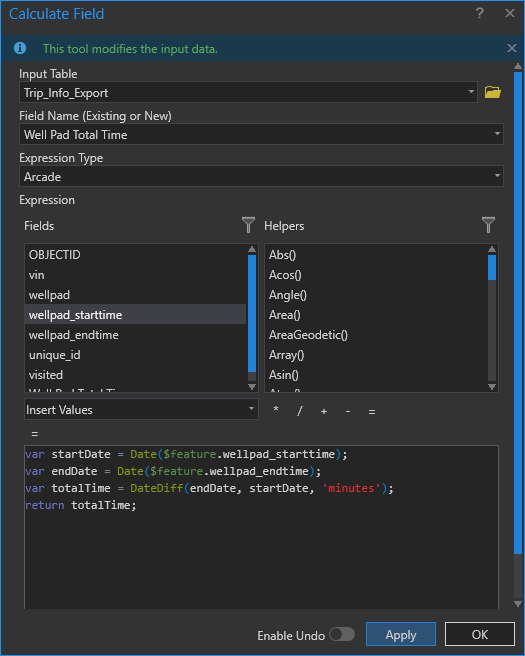The width and height of the screenshot is (525, 656).
Task: Browse for input table with folder icon
Action: tap(492, 92)
